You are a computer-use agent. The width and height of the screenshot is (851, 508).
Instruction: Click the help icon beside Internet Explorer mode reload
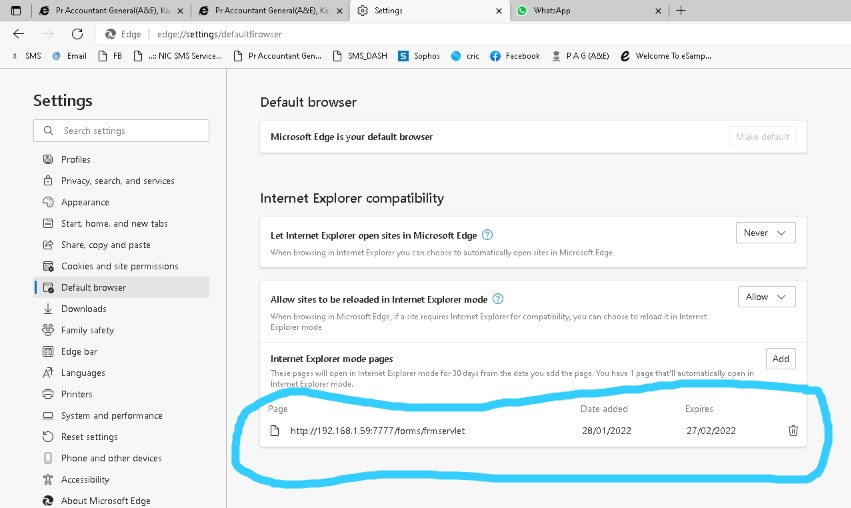coord(498,298)
